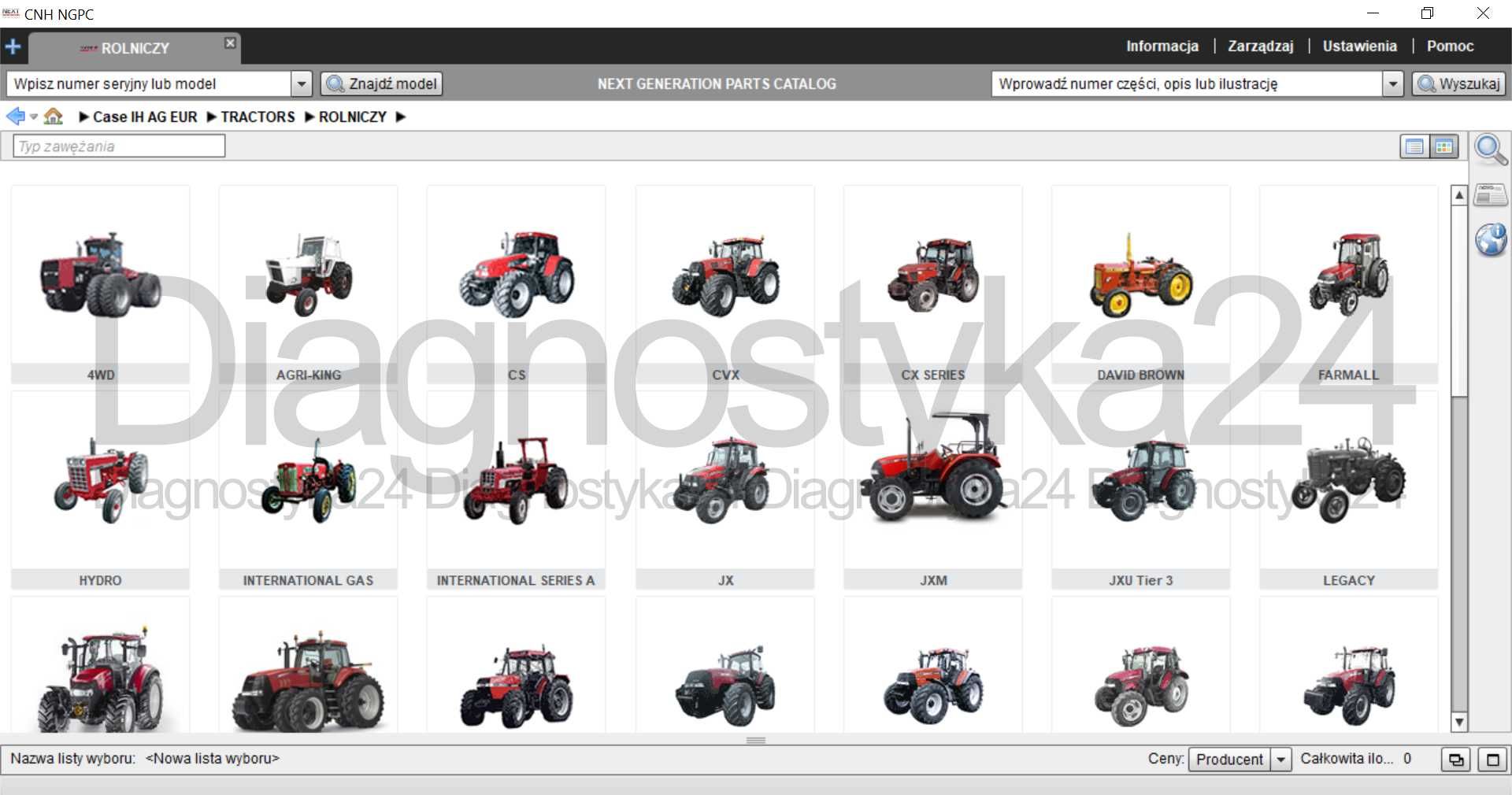Open the Ustawienia menu
This screenshot has height=795, width=1512.
click(x=1359, y=46)
